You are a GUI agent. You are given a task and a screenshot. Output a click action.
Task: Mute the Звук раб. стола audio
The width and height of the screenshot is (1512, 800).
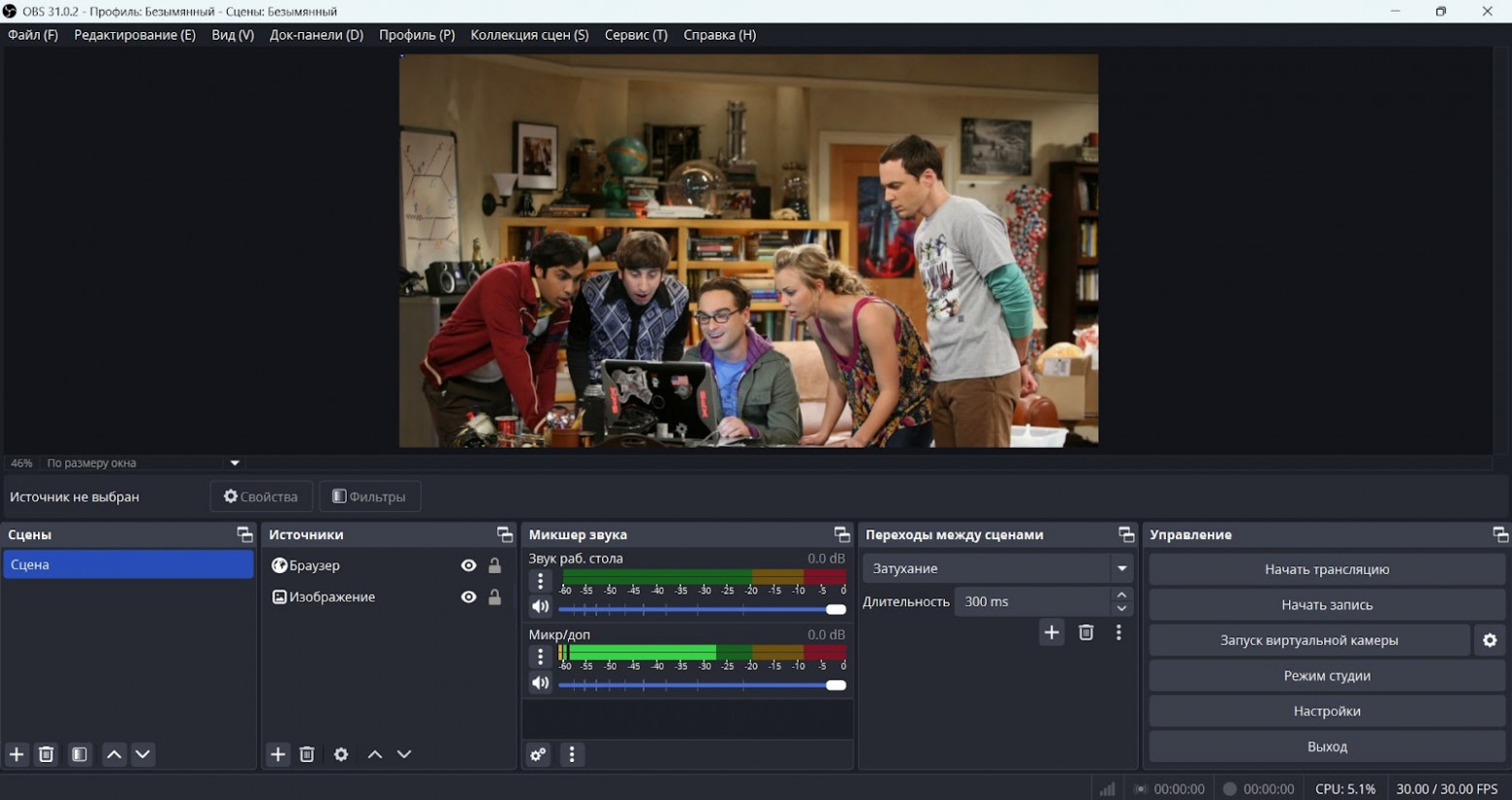click(x=541, y=607)
